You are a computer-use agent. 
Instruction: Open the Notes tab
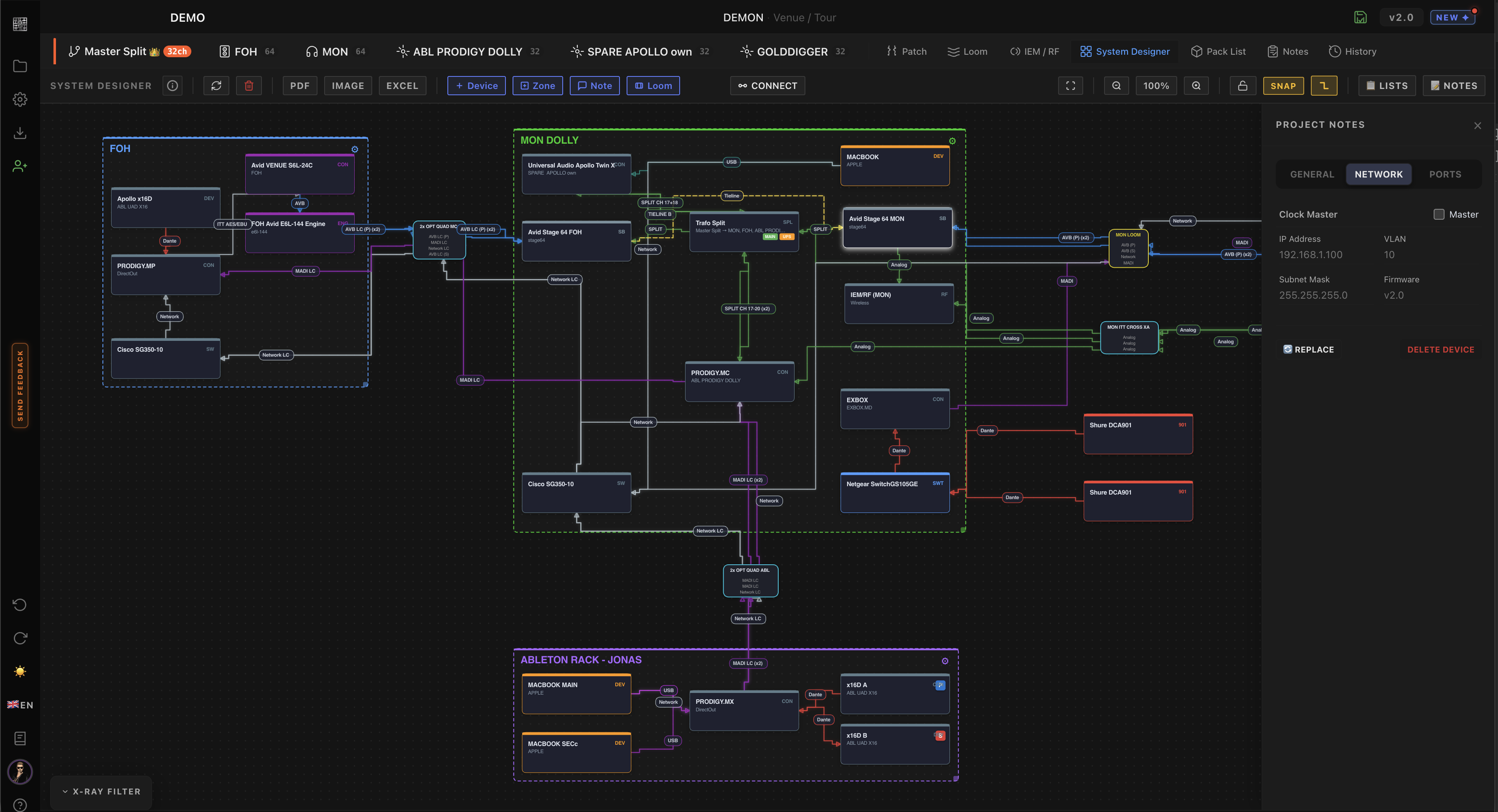(1287, 51)
